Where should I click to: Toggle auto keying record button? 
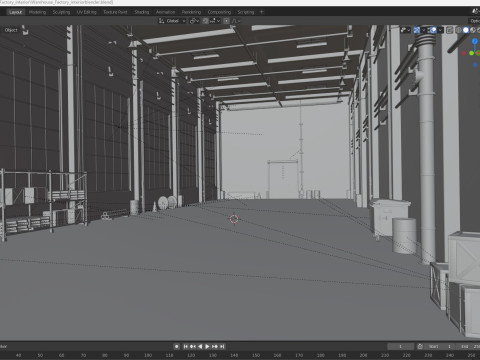click(177, 346)
